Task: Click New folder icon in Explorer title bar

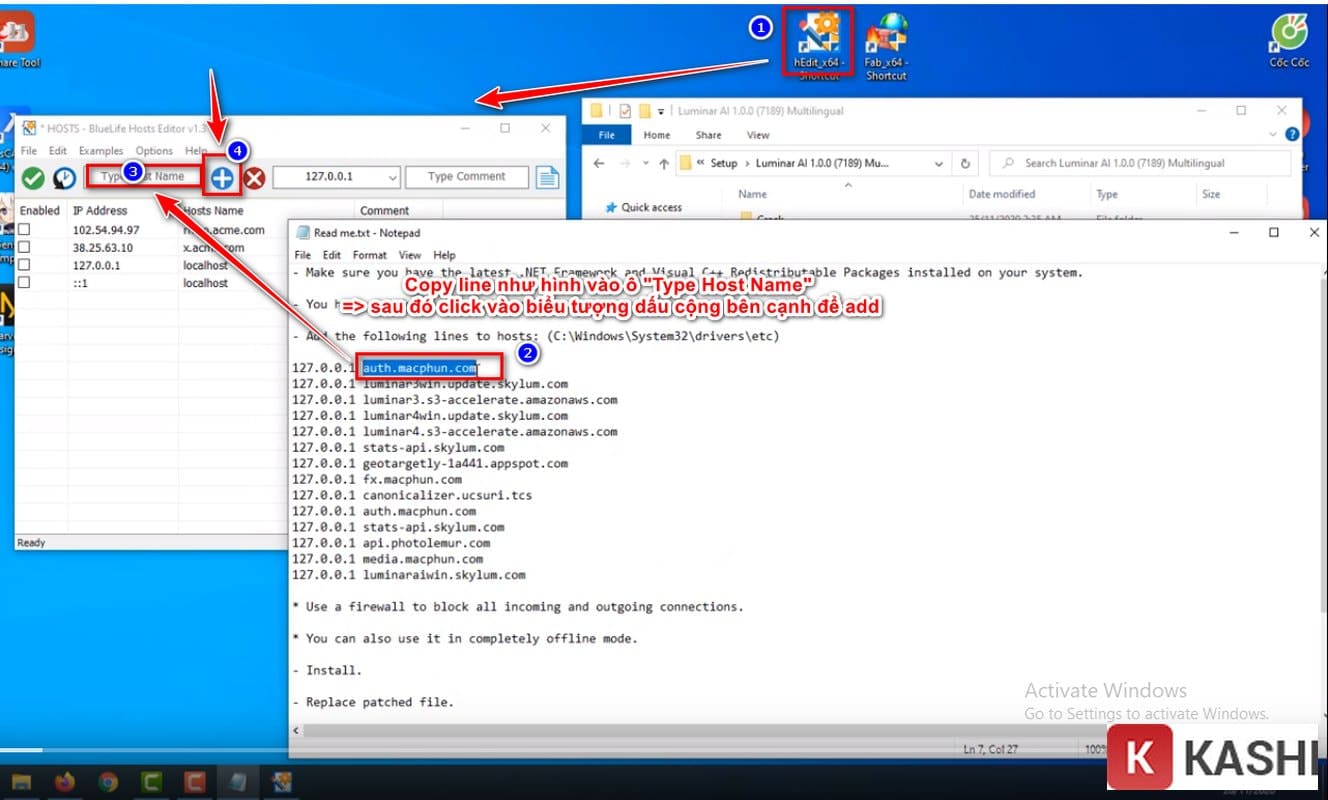Action: [x=646, y=111]
